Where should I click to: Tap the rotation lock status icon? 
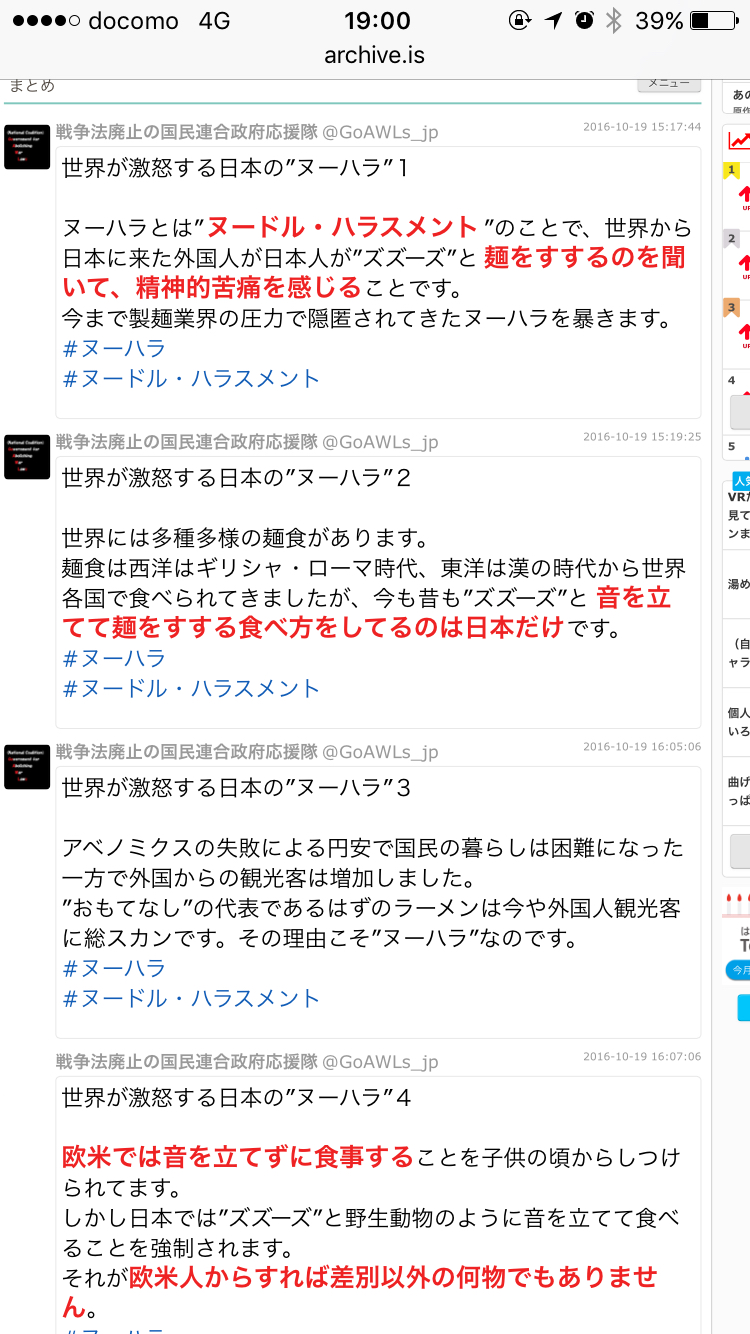[x=520, y=20]
